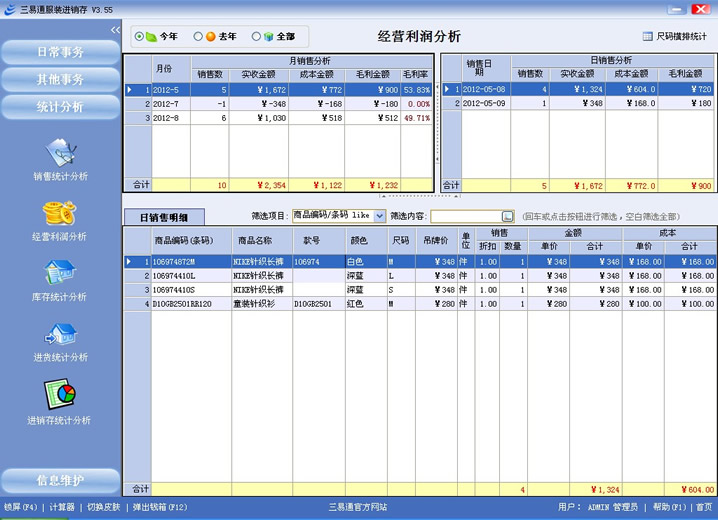Click 童装针织衫 product name cell
718x520 pixels.
262,304
